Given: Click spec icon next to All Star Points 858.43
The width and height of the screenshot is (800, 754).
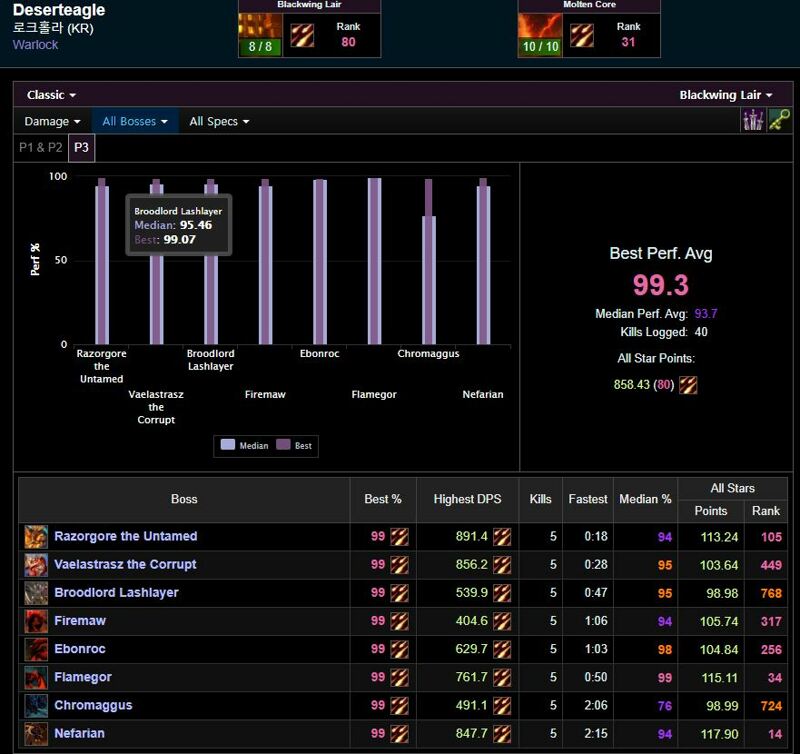Looking at the screenshot, I should tap(688, 385).
